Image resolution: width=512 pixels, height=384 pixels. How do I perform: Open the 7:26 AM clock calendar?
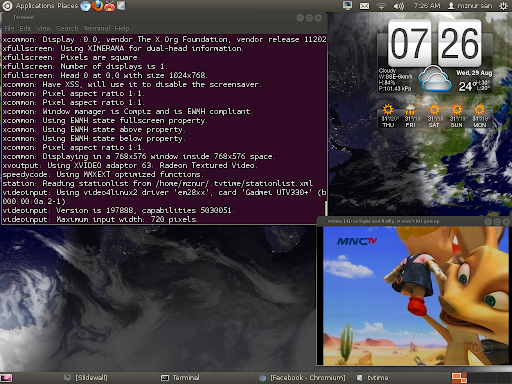[x=427, y=6]
